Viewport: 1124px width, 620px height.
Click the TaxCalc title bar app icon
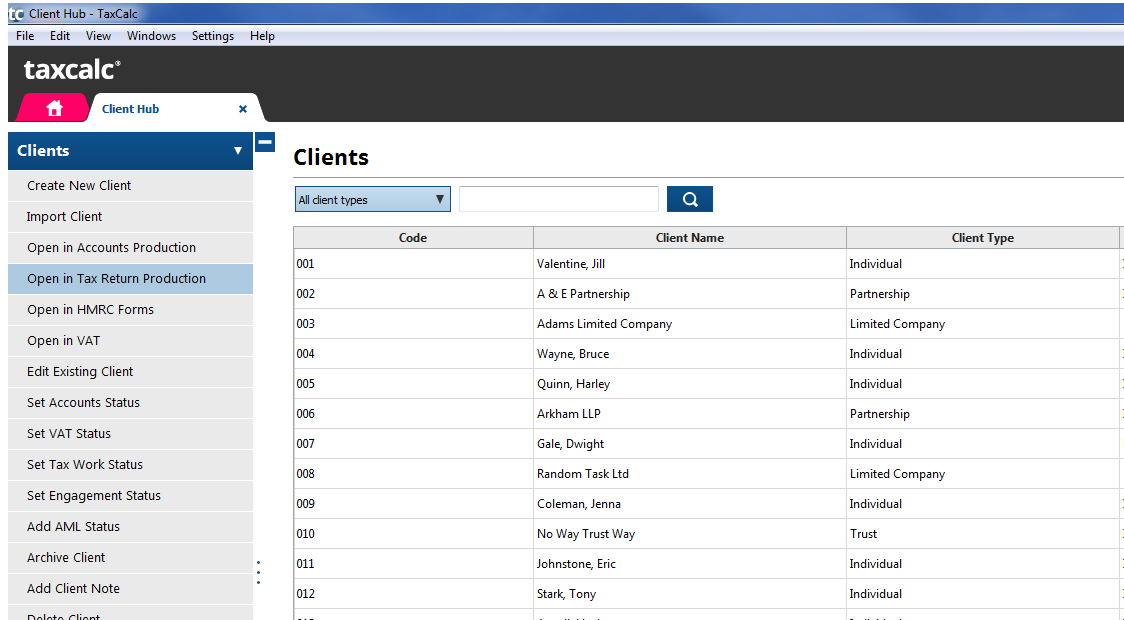pyautogui.click(x=16, y=14)
